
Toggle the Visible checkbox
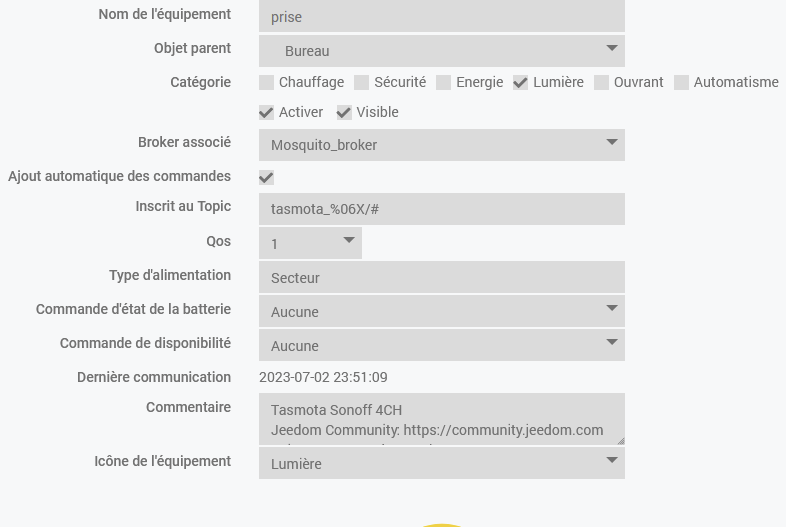(344, 113)
